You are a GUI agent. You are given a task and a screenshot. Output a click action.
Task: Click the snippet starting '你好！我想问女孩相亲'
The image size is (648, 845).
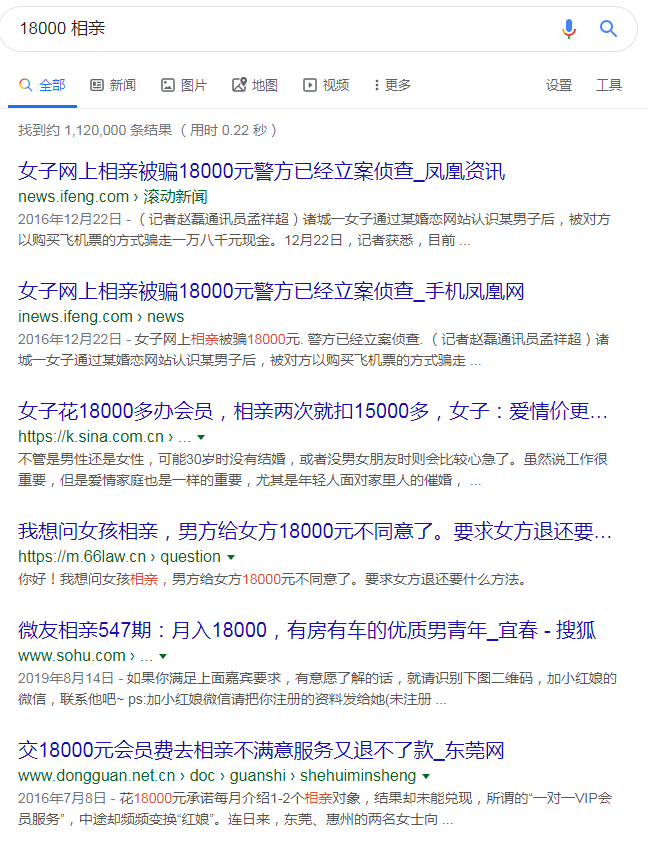click(272, 579)
